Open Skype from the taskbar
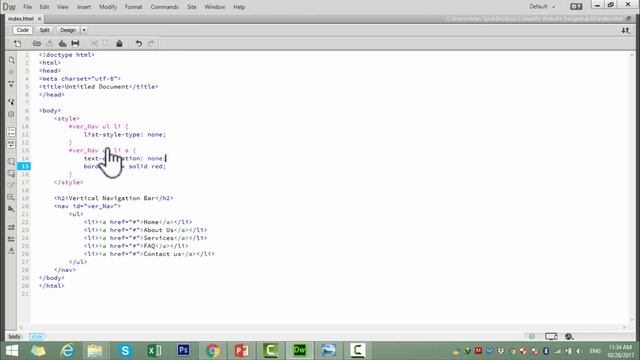The width and height of the screenshot is (640, 360). (x=125, y=351)
